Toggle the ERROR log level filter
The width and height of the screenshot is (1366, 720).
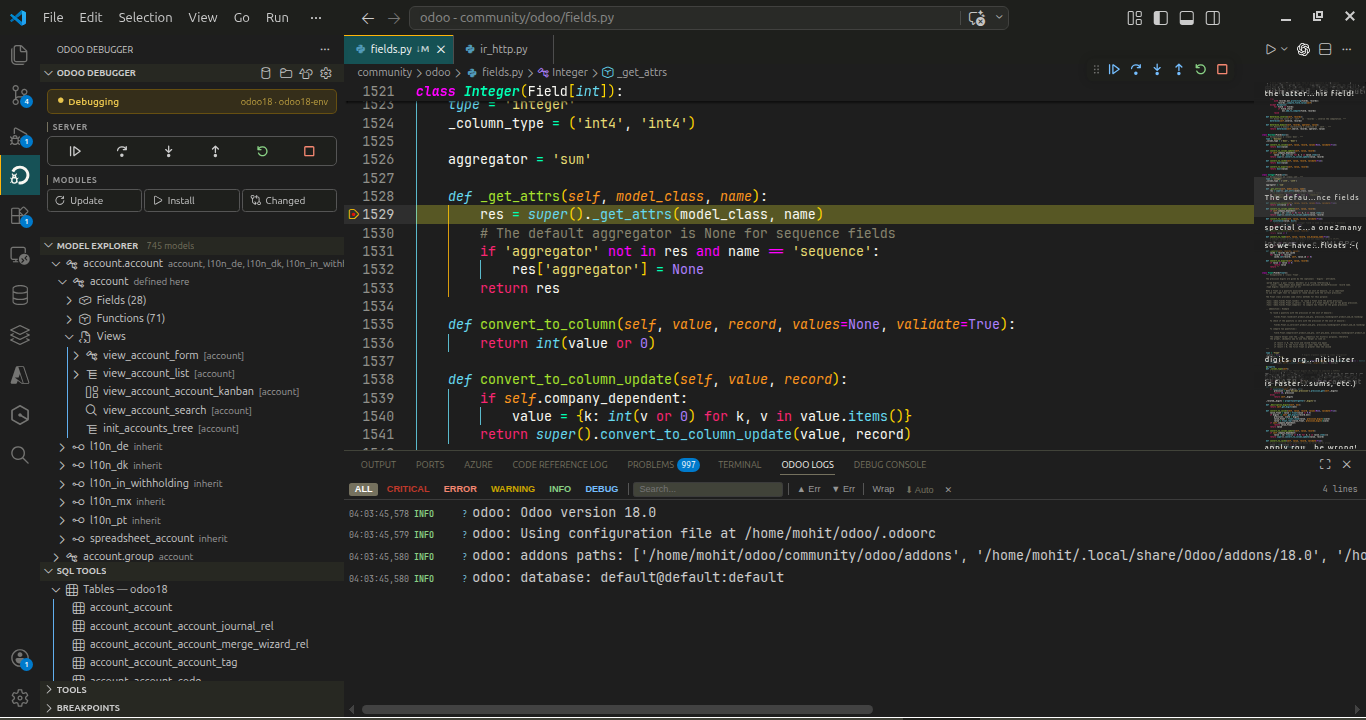click(x=460, y=489)
